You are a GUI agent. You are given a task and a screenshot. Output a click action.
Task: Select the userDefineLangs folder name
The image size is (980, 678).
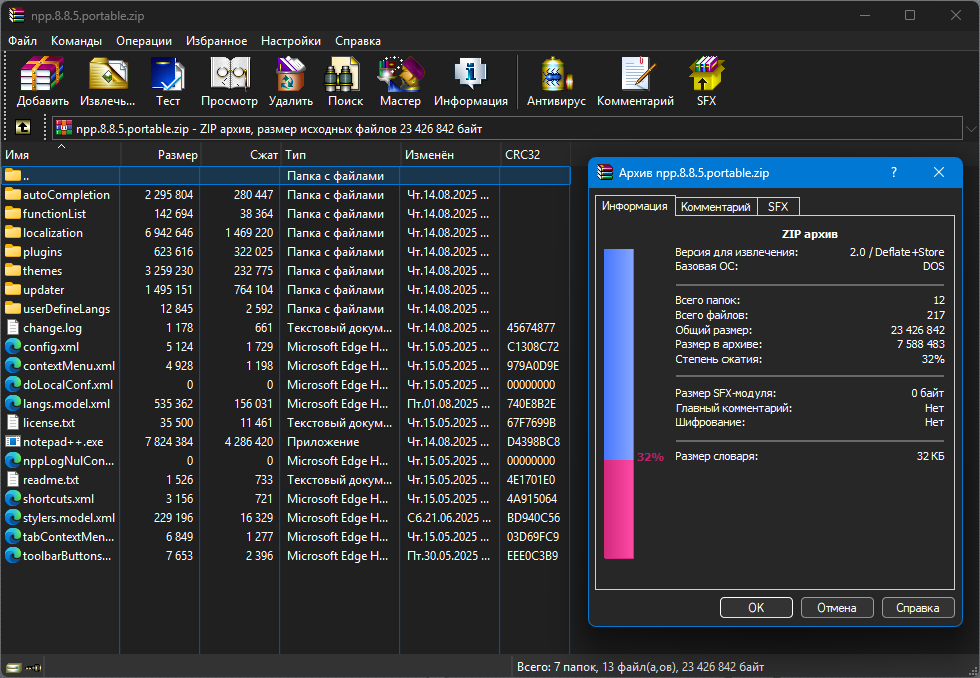(x=66, y=309)
